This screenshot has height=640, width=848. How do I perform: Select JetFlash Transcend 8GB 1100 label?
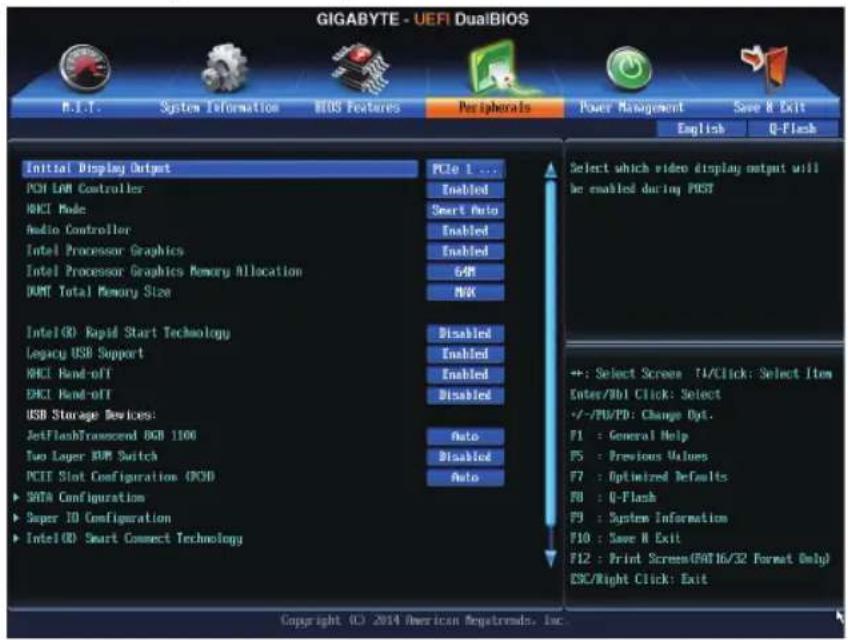(111, 436)
